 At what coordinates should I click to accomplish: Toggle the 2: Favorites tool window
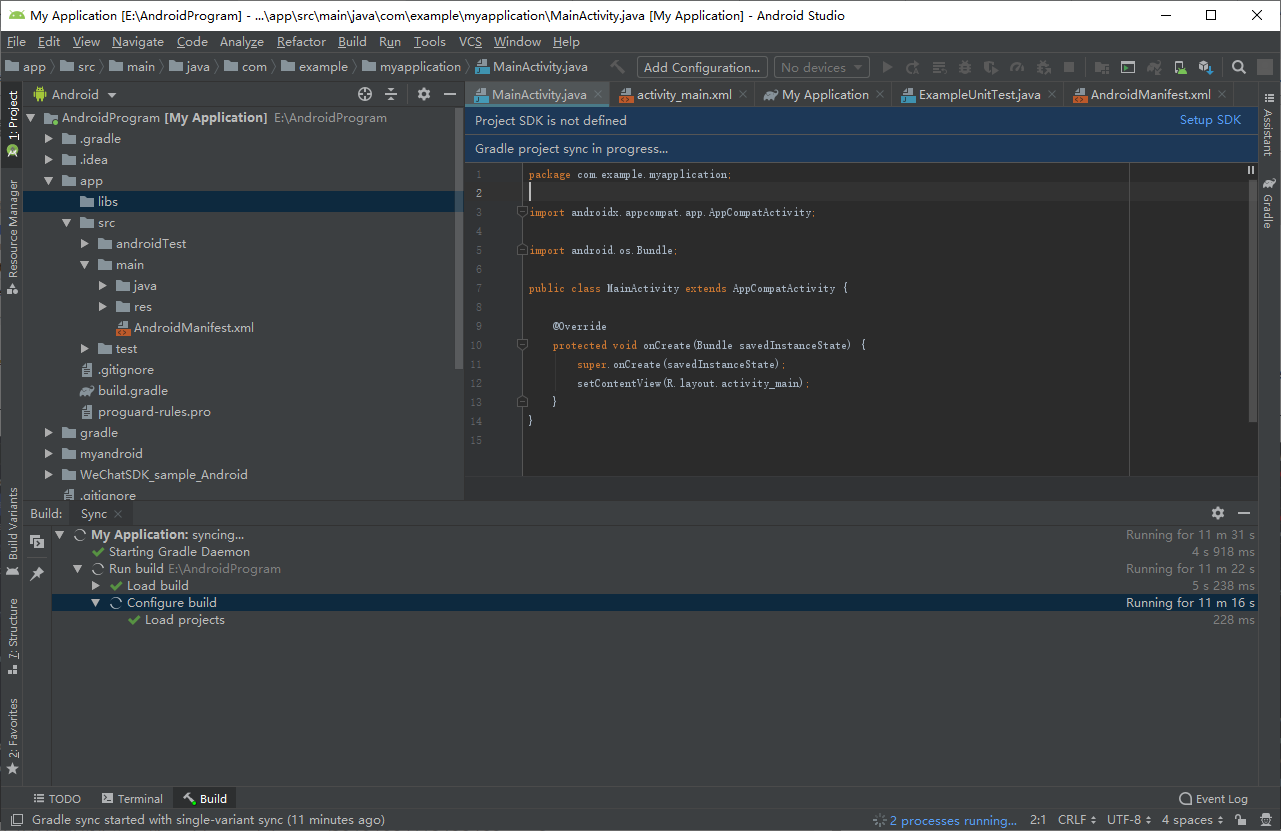(x=13, y=737)
